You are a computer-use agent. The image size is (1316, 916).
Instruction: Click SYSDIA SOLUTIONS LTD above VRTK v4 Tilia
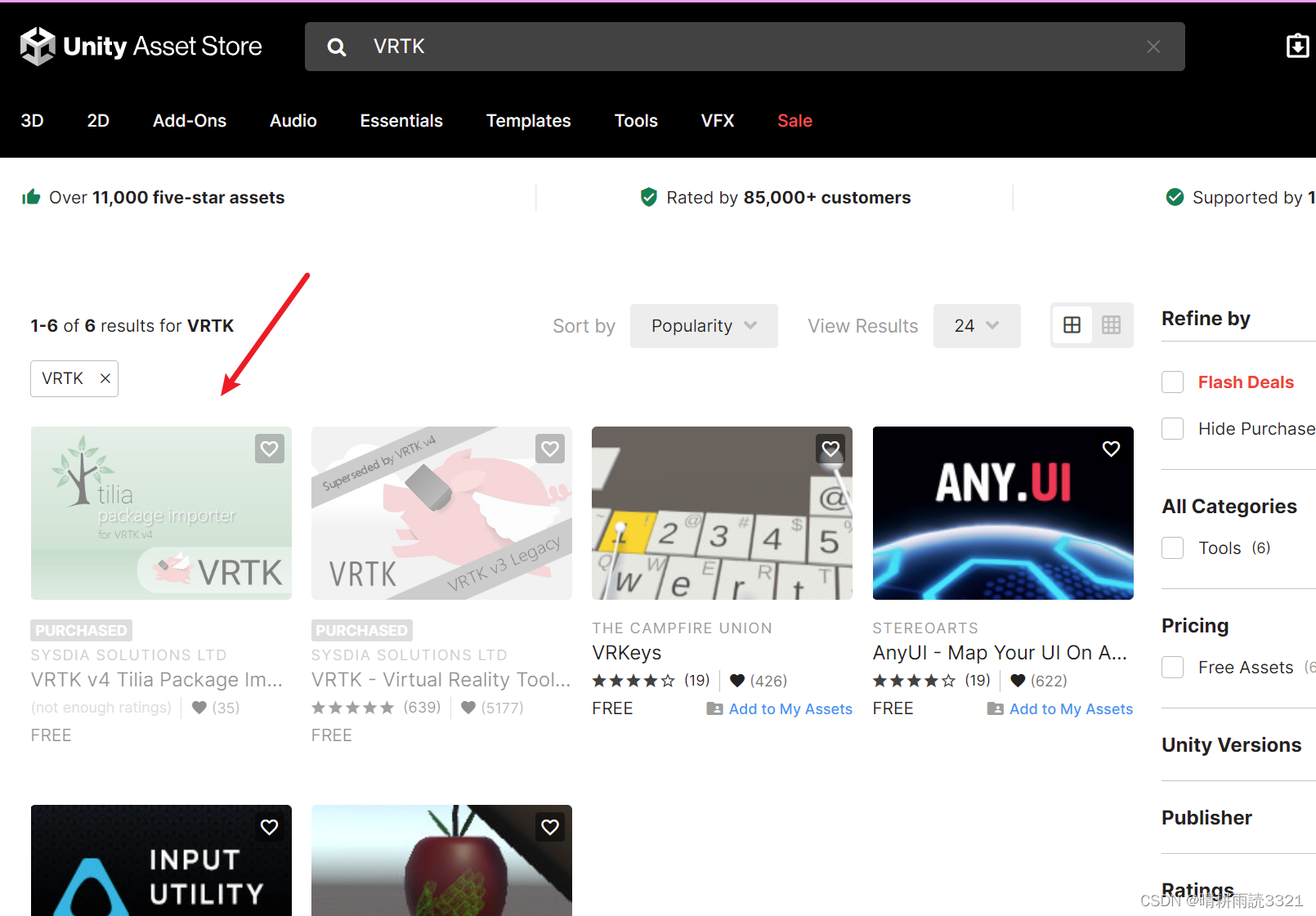(129, 655)
